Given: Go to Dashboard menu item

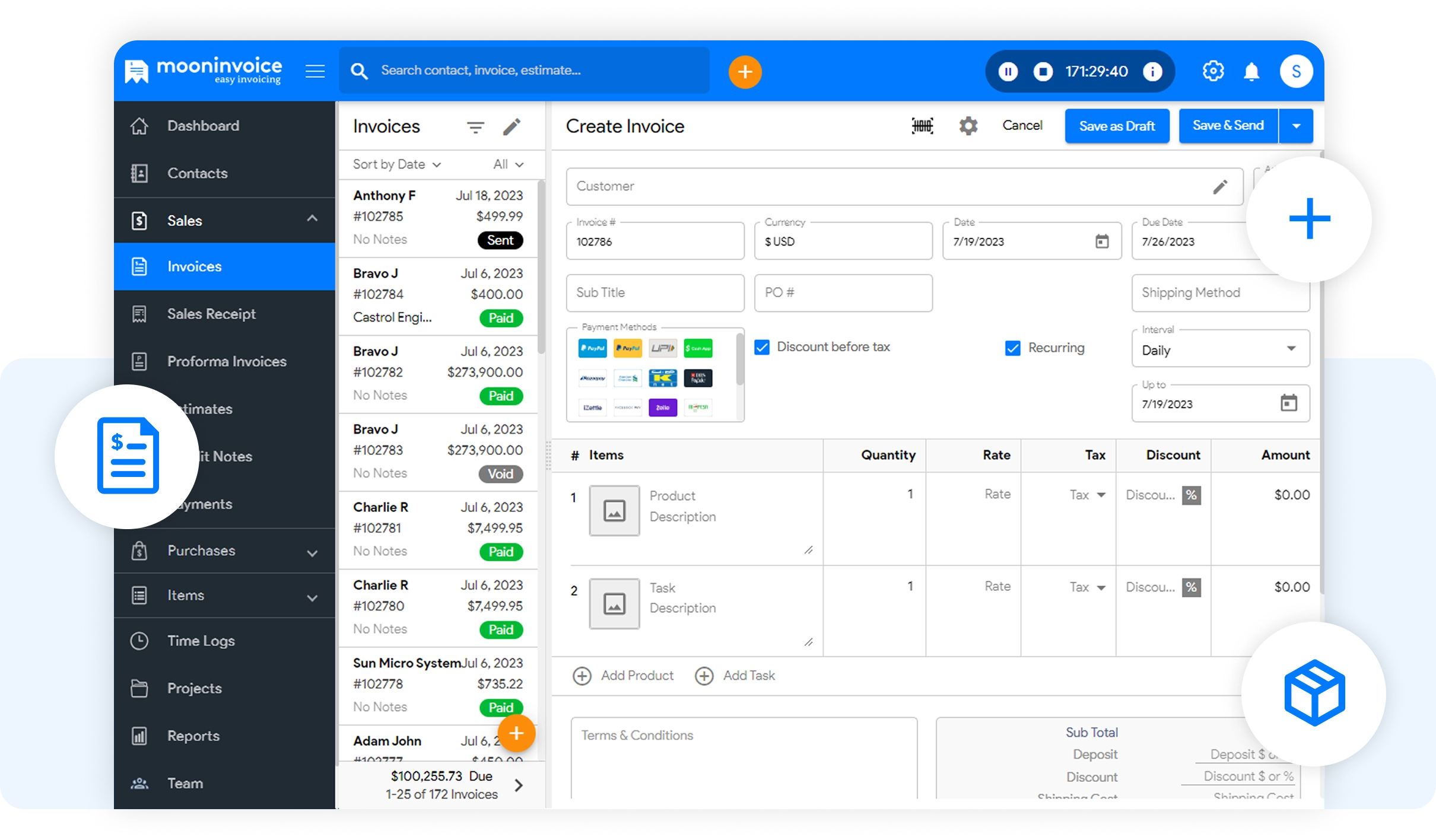Looking at the screenshot, I should pos(203,126).
